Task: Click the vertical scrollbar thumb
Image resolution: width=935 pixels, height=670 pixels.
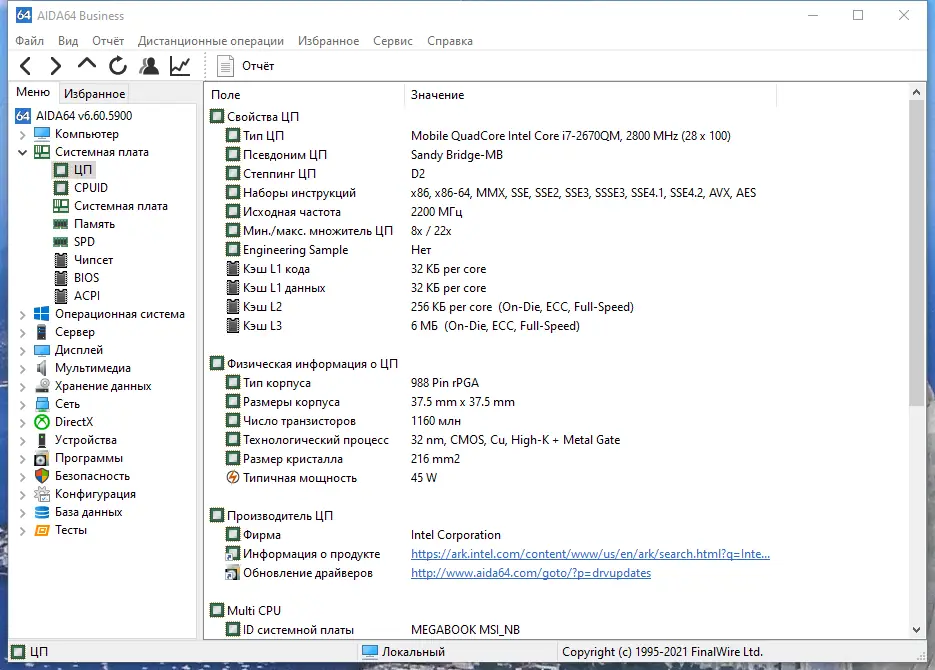Action: 916,253
